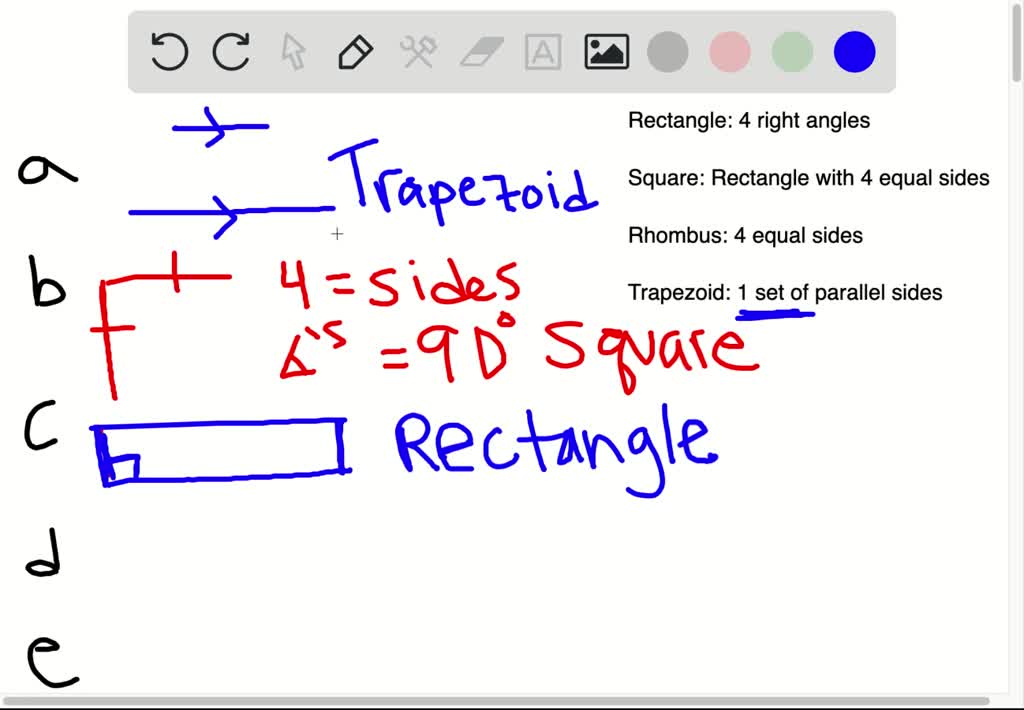The width and height of the screenshot is (1024, 710).
Task: Activate the pencil drawing tool
Action: (x=355, y=53)
